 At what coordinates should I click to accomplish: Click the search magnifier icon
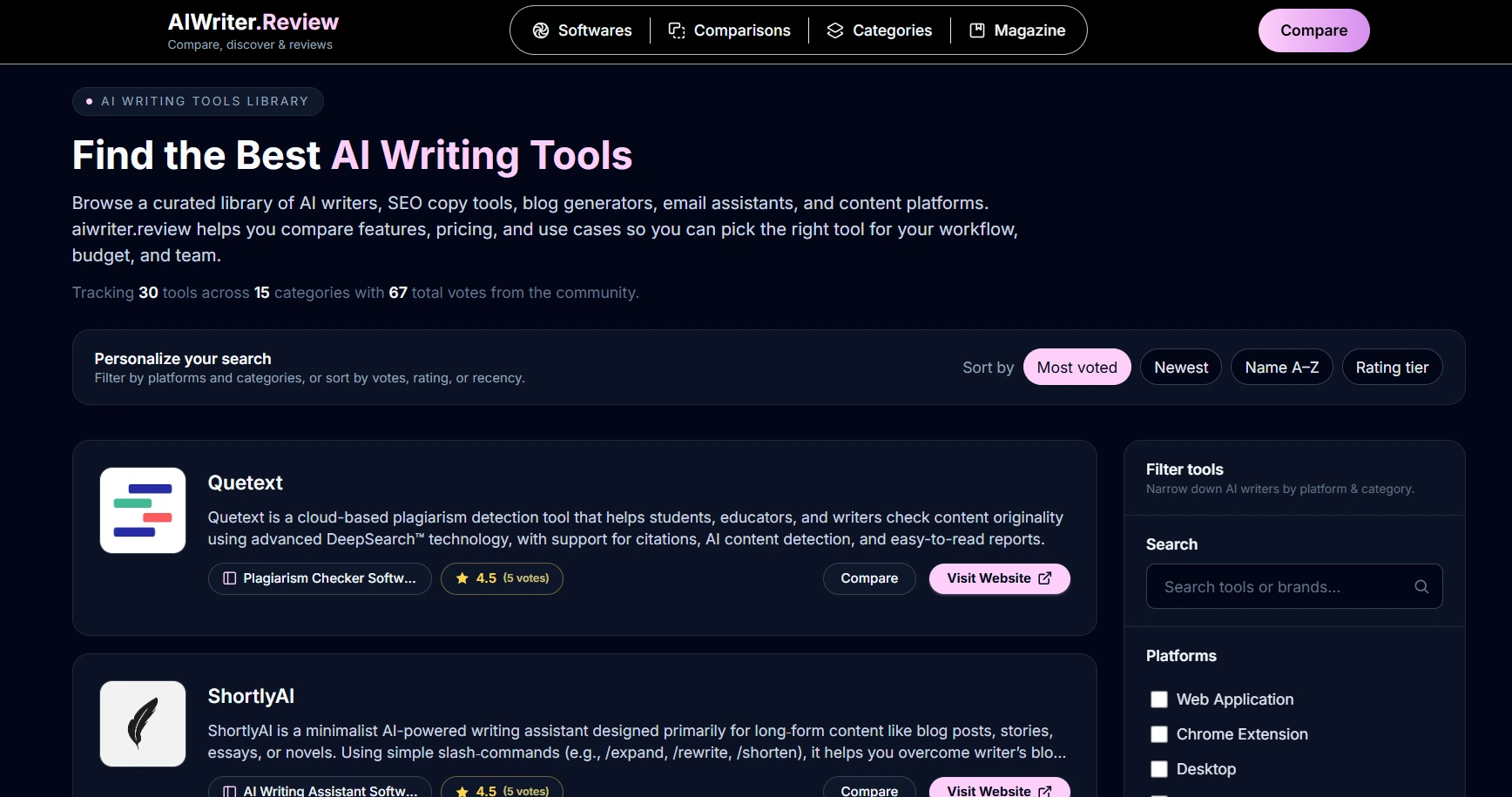(x=1421, y=586)
